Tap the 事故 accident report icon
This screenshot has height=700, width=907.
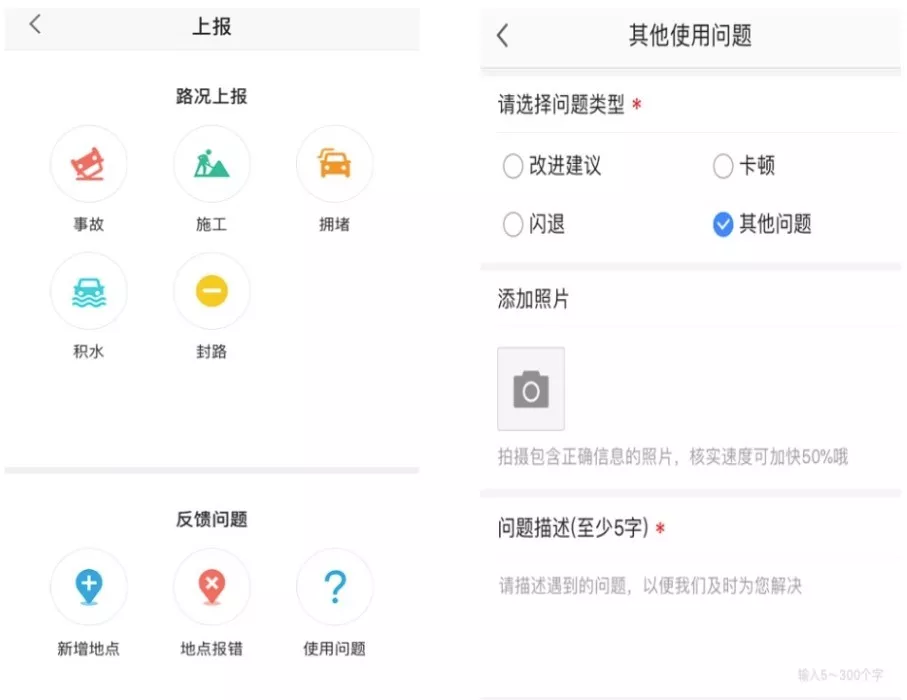tap(89, 164)
